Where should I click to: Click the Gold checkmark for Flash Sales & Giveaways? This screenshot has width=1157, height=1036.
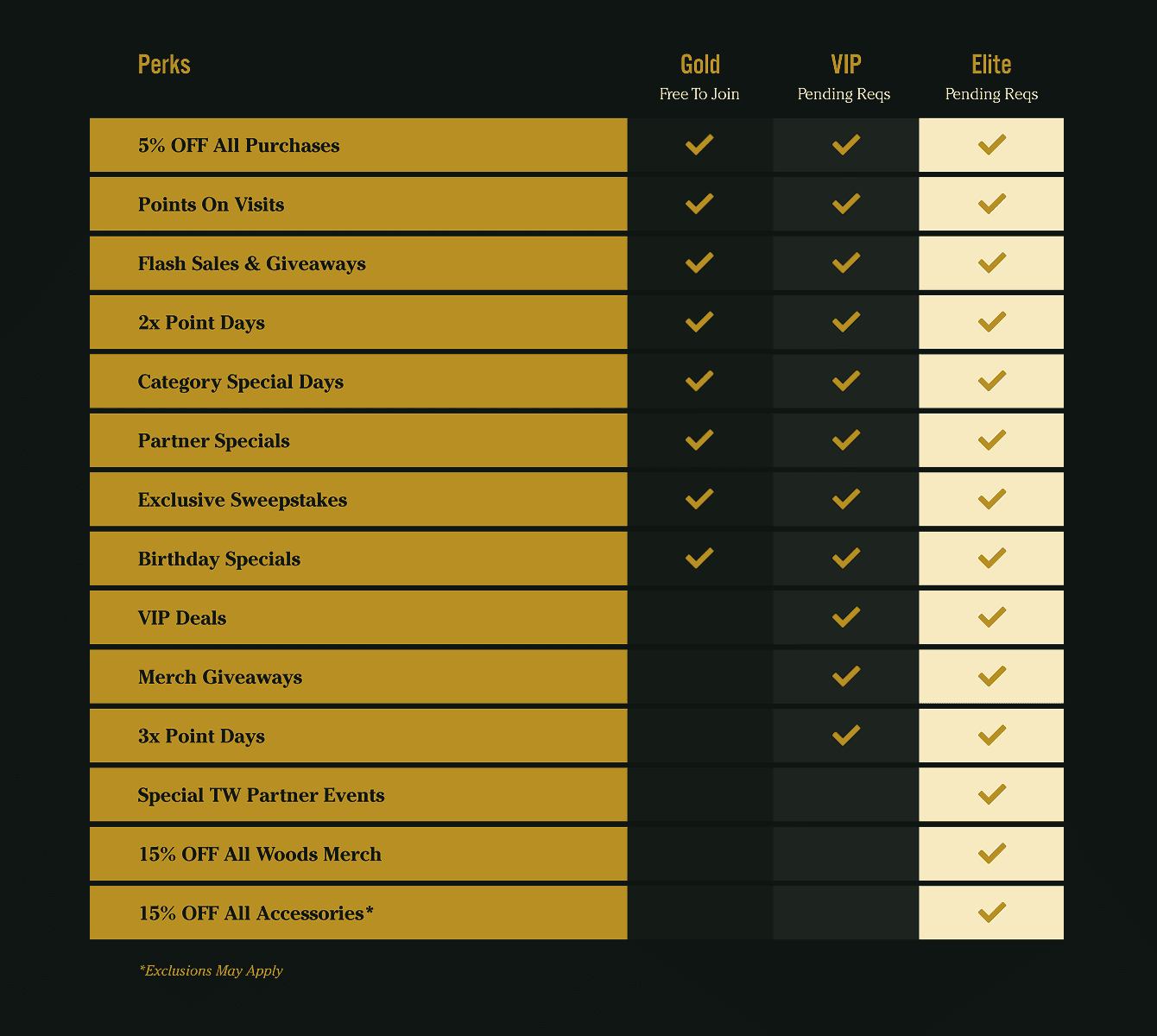(x=699, y=262)
